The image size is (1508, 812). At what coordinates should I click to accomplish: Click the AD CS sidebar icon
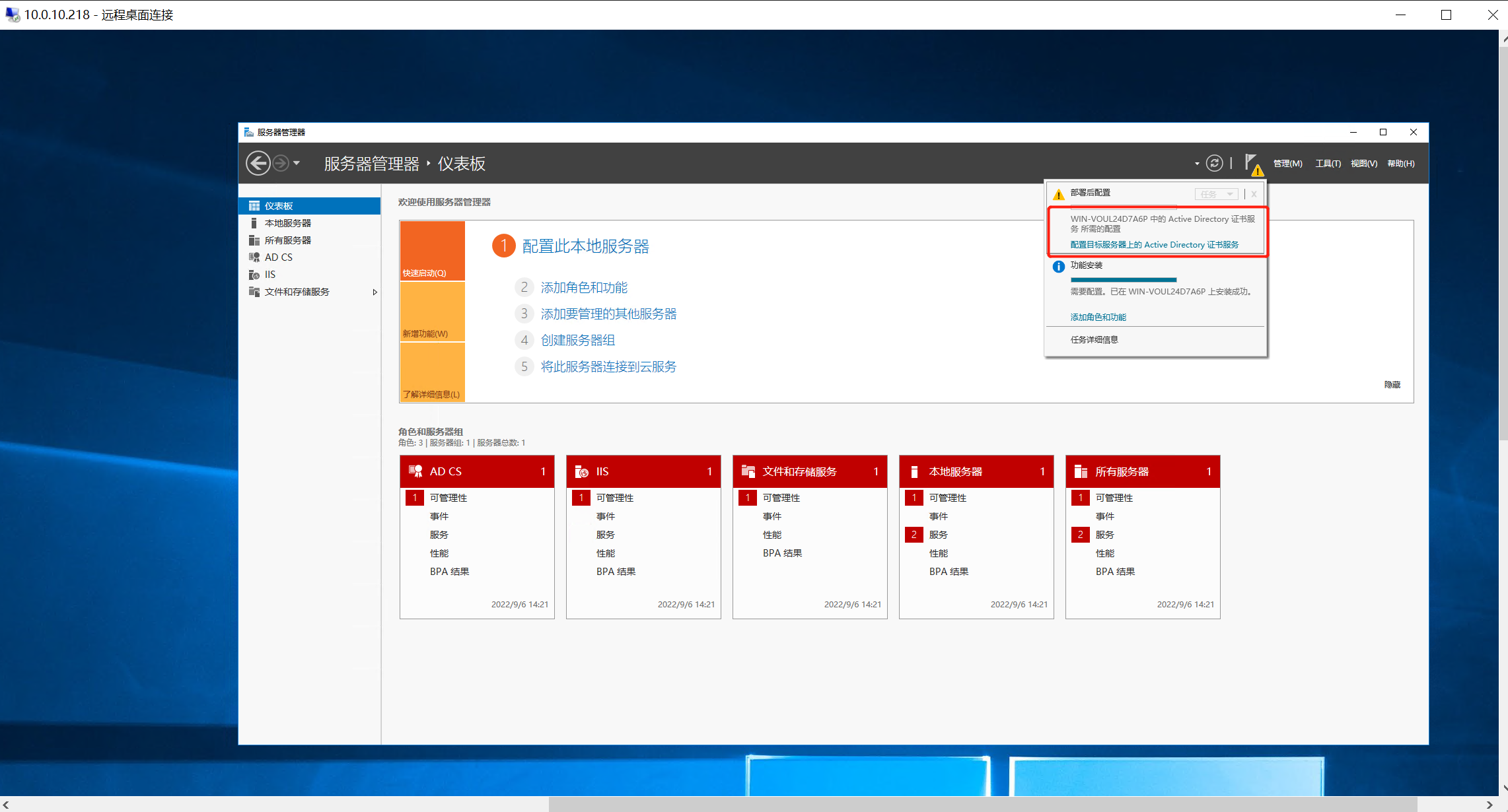tap(254, 257)
